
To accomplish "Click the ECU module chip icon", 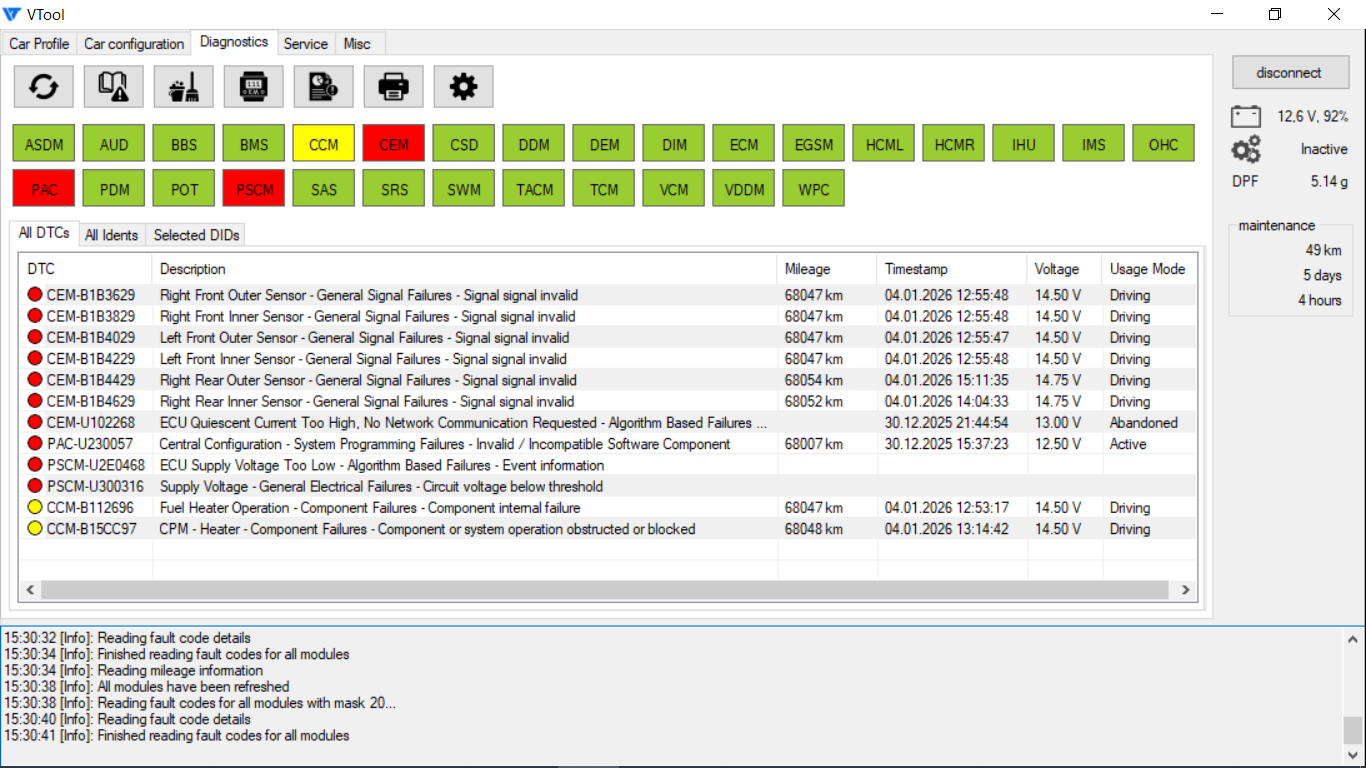I will pos(254,88).
